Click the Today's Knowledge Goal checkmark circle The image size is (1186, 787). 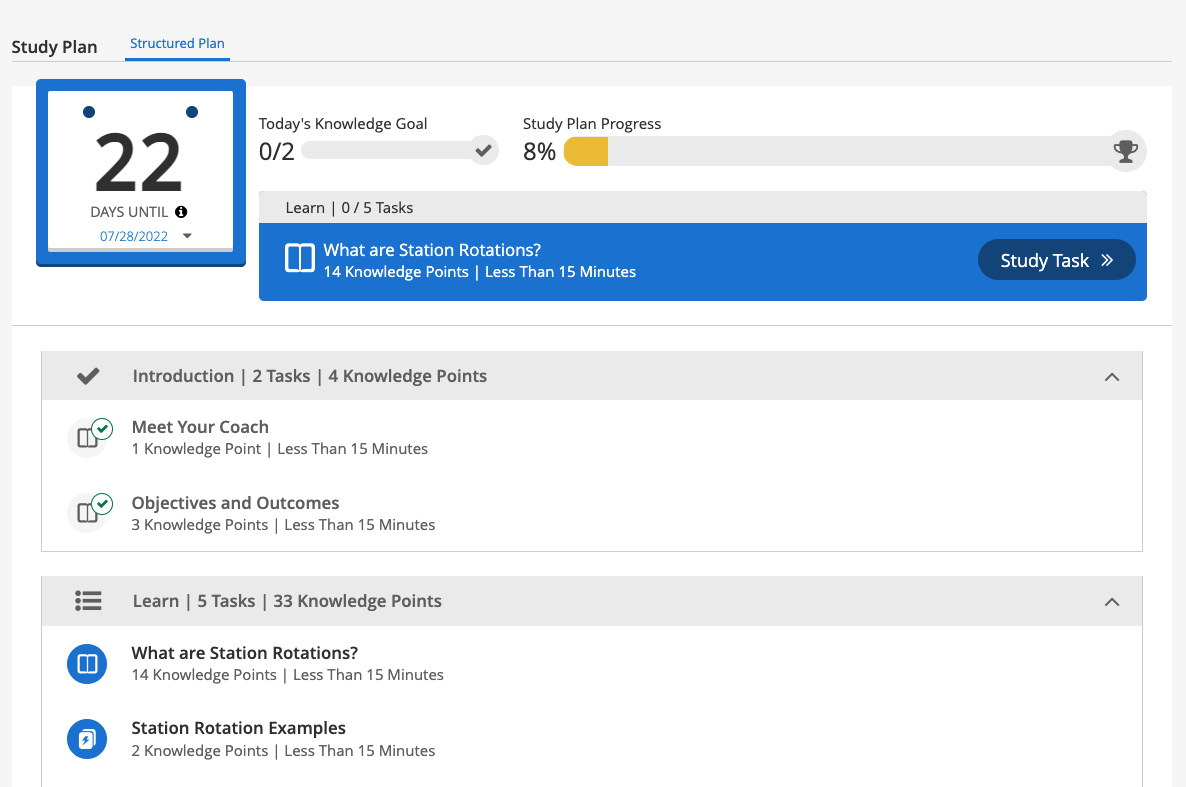(x=484, y=151)
